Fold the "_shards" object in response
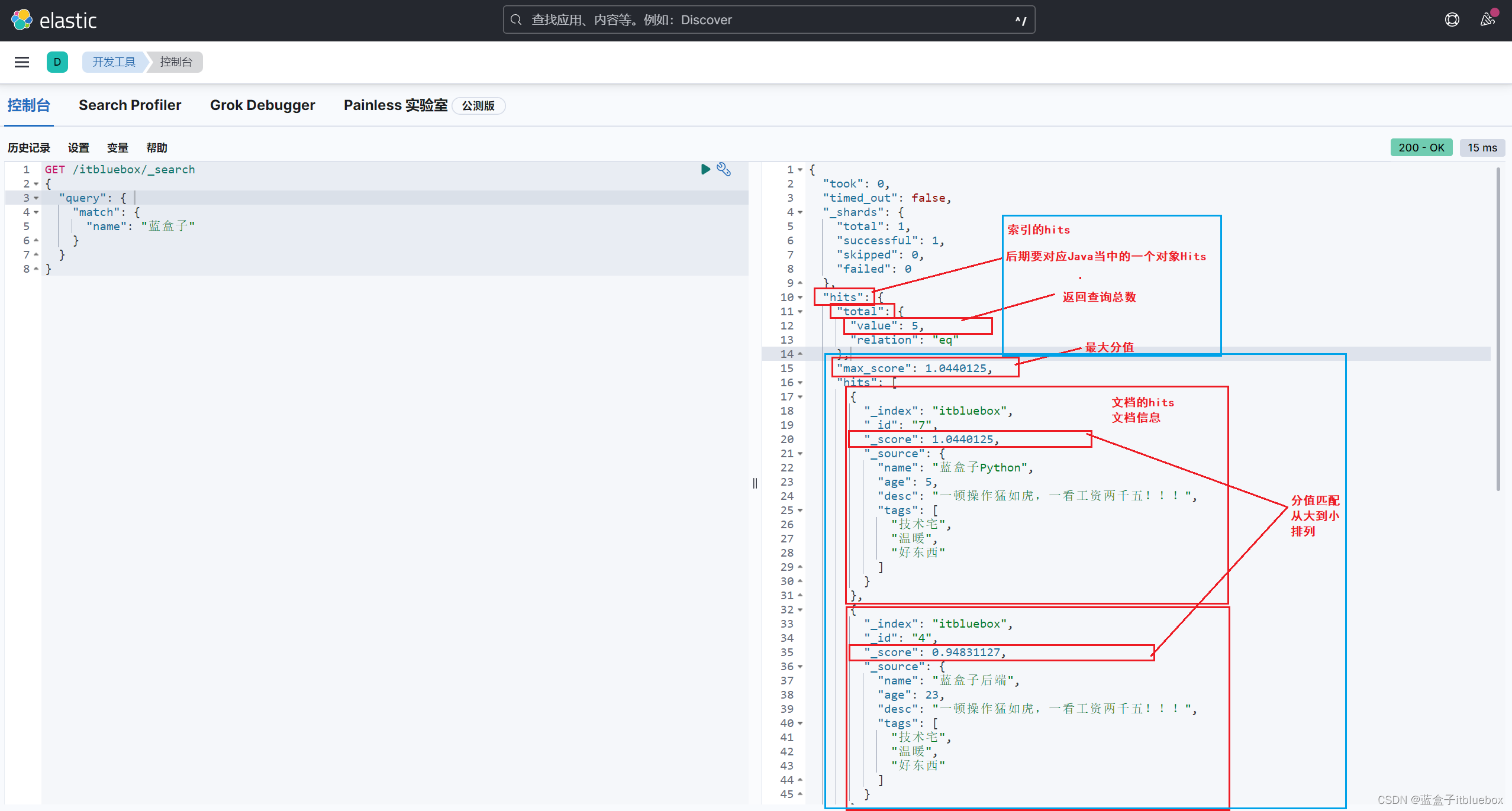1512x811 pixels. (x=800, y=212)
